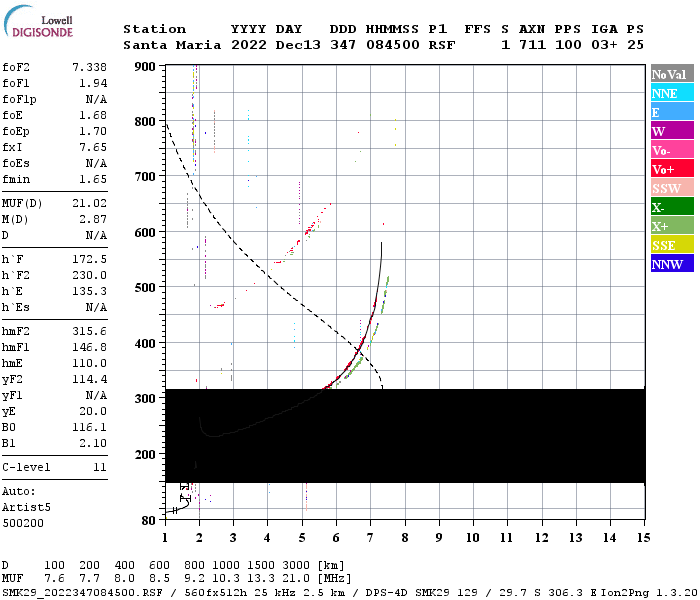The height and width of the screenshot is (600, 700).
Task: Click the foE value 1.68
Action: [x=93, y=115]
